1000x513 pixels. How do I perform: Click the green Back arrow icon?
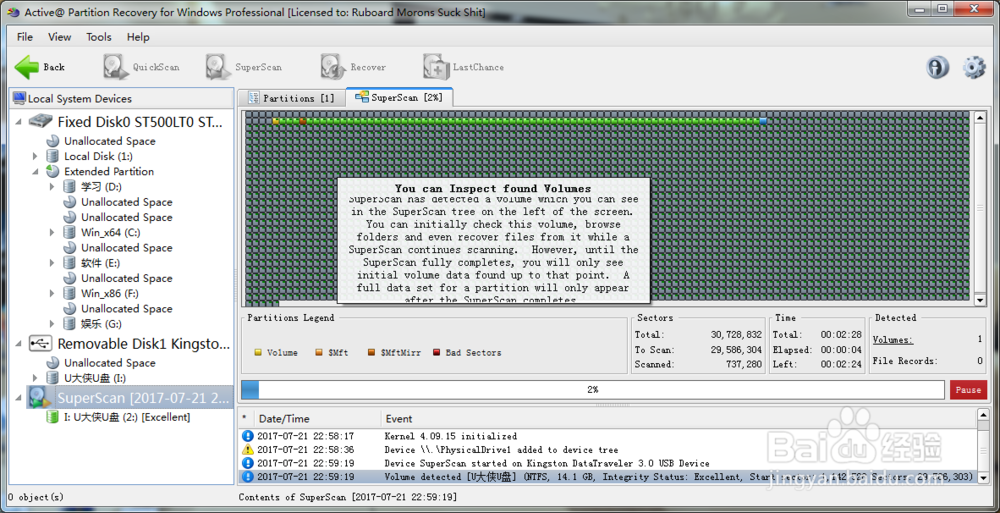27,67
